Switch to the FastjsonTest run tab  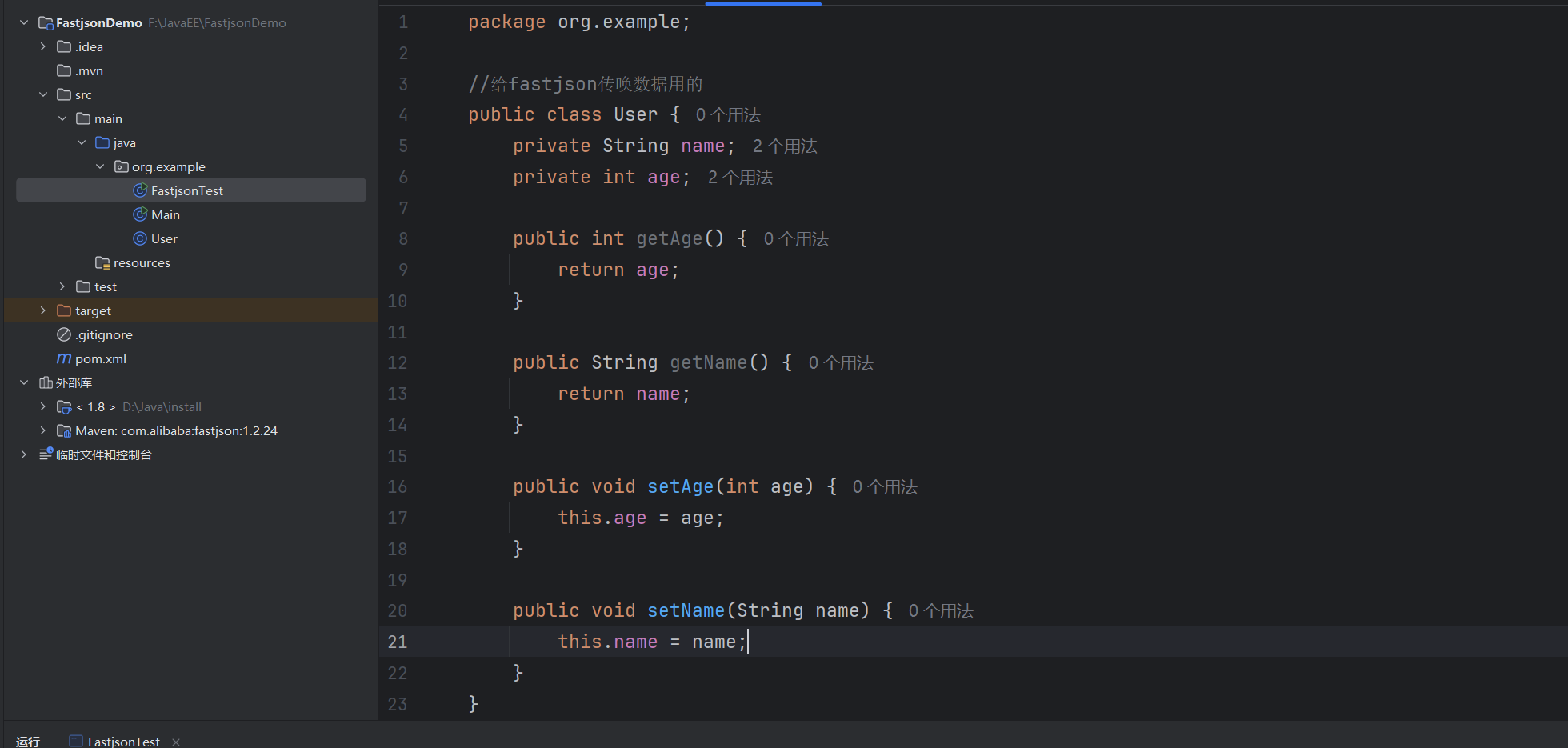pyautogui.click(x=123, y=742)
